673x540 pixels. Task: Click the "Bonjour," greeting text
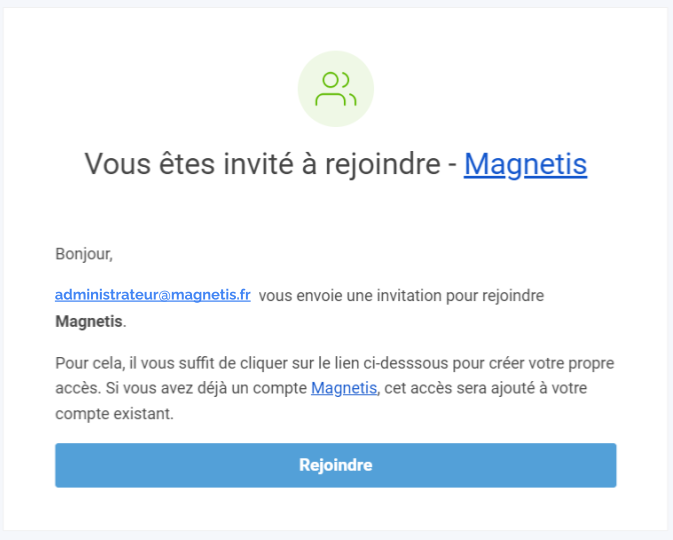84,254
